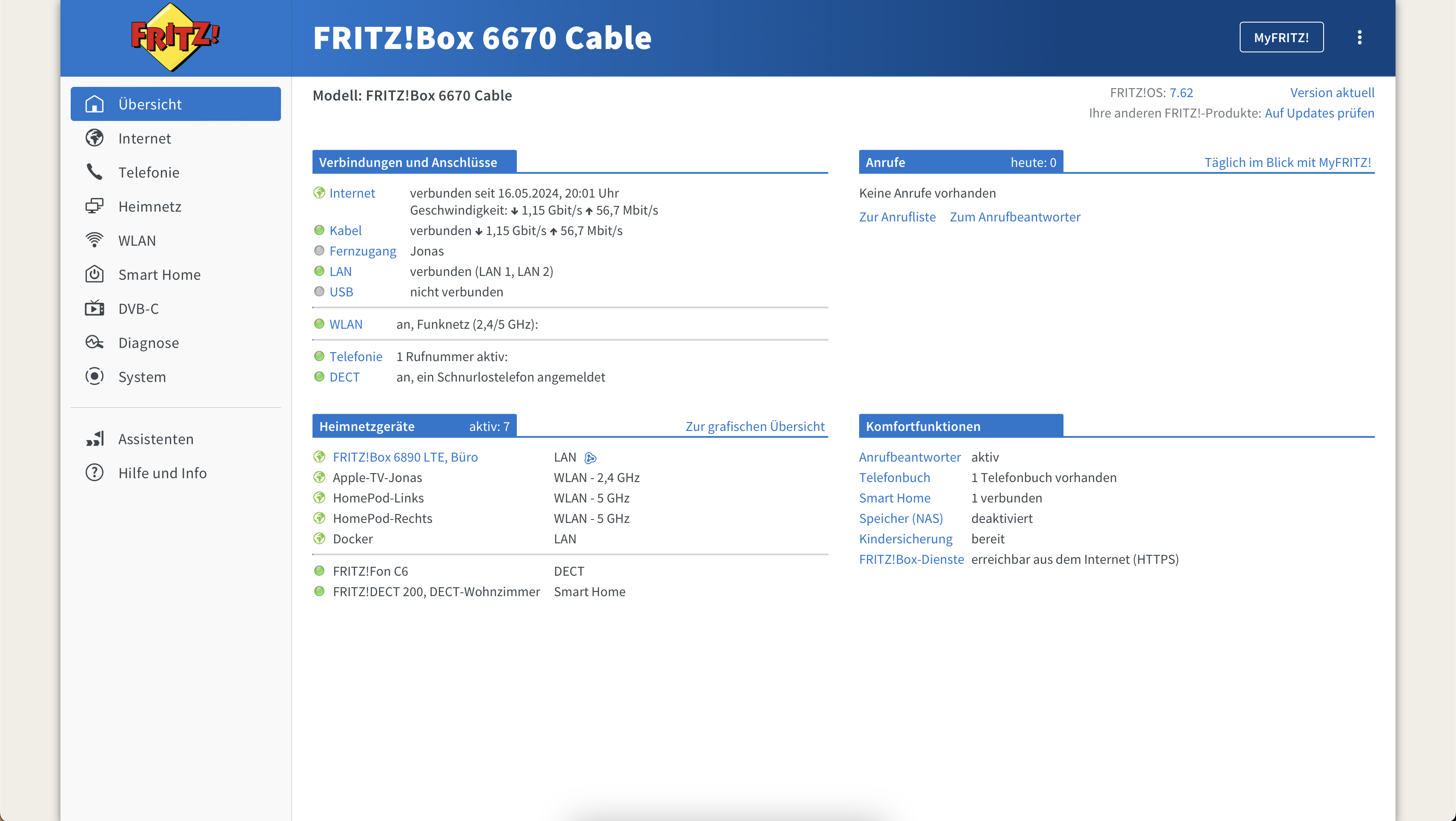Click the globe icon beside HomePod-Links

tap(319, 497)
